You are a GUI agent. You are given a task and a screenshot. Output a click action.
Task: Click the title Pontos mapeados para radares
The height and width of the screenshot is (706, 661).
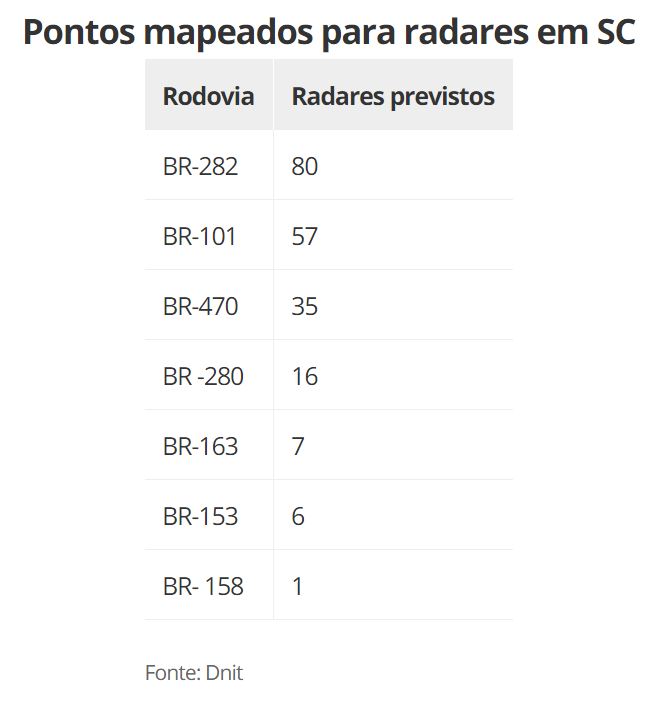point(329,32)
